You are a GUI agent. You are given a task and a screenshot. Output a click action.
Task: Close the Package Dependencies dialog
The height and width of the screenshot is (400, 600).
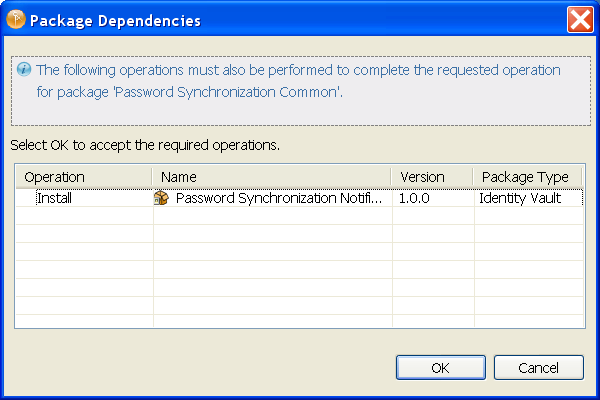coord(580,19)
